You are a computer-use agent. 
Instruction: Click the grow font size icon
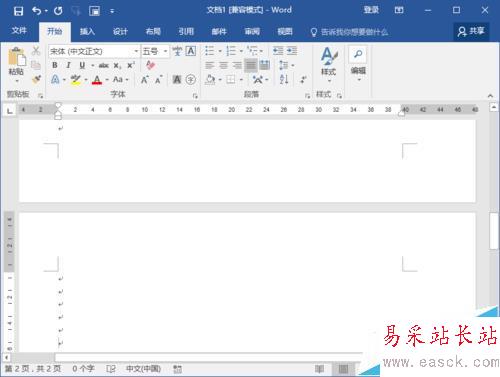[x=144, y=80]
